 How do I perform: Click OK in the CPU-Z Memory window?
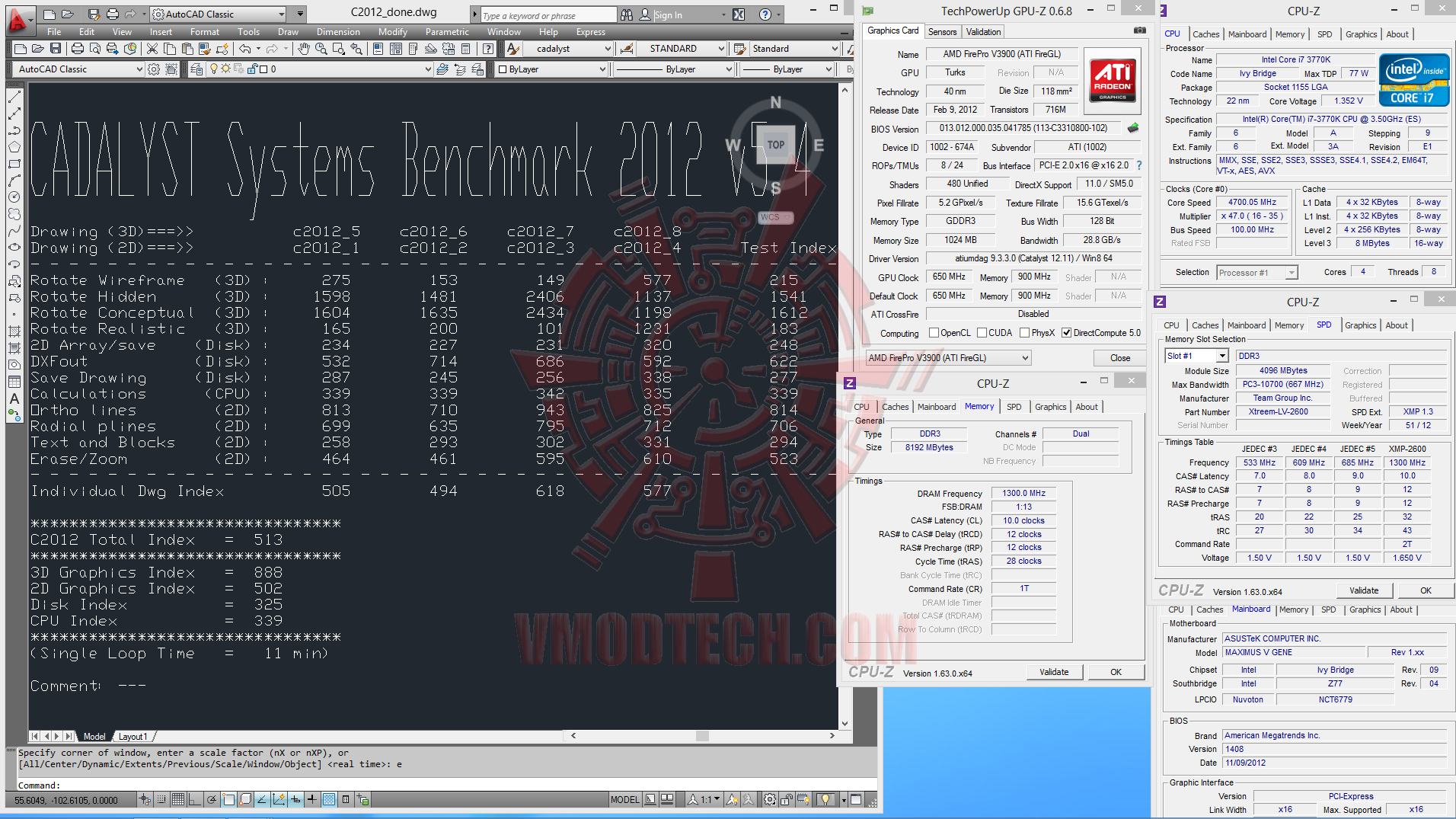coord(1116,672)
